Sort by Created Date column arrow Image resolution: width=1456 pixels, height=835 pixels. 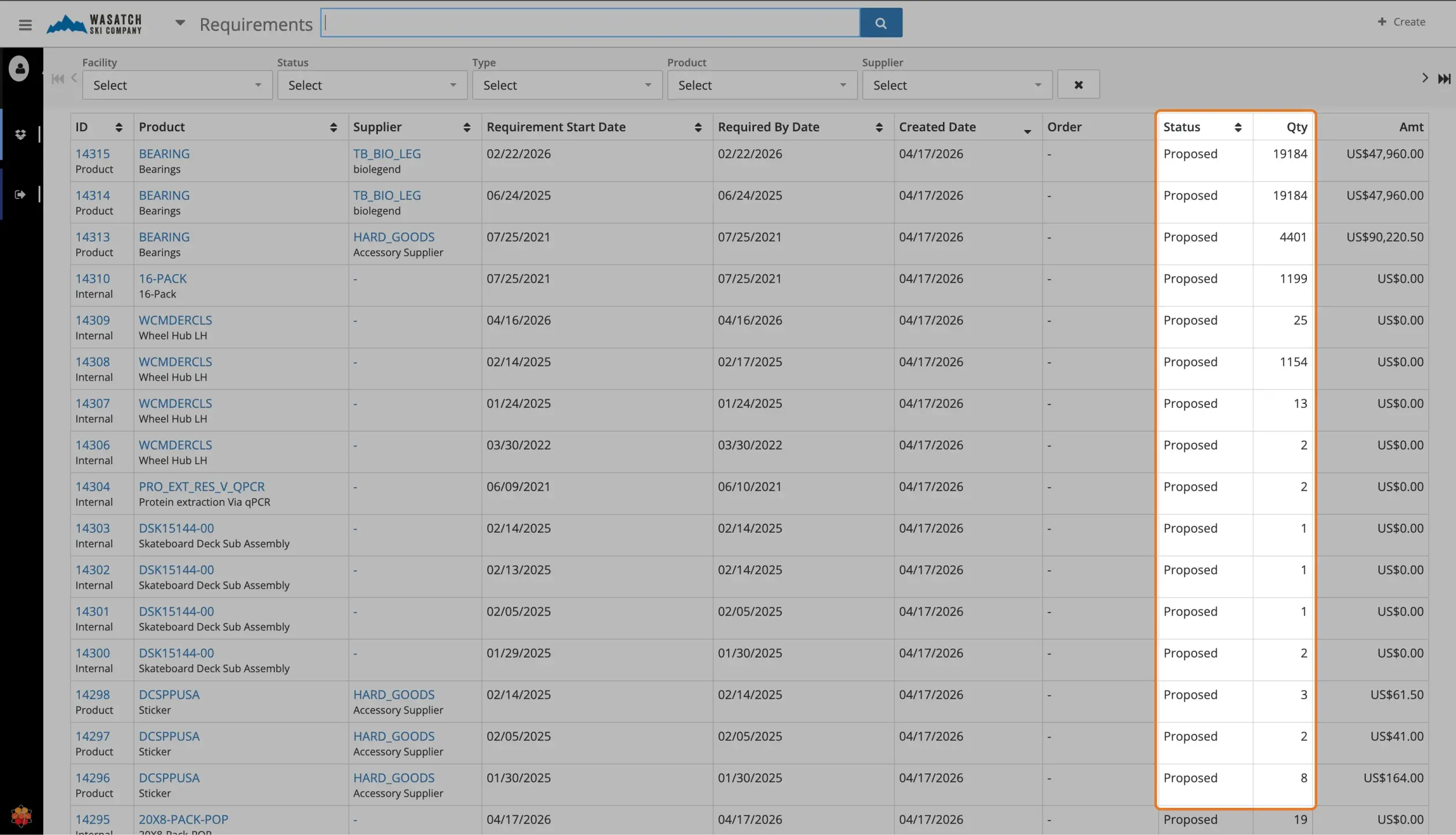1027,131
